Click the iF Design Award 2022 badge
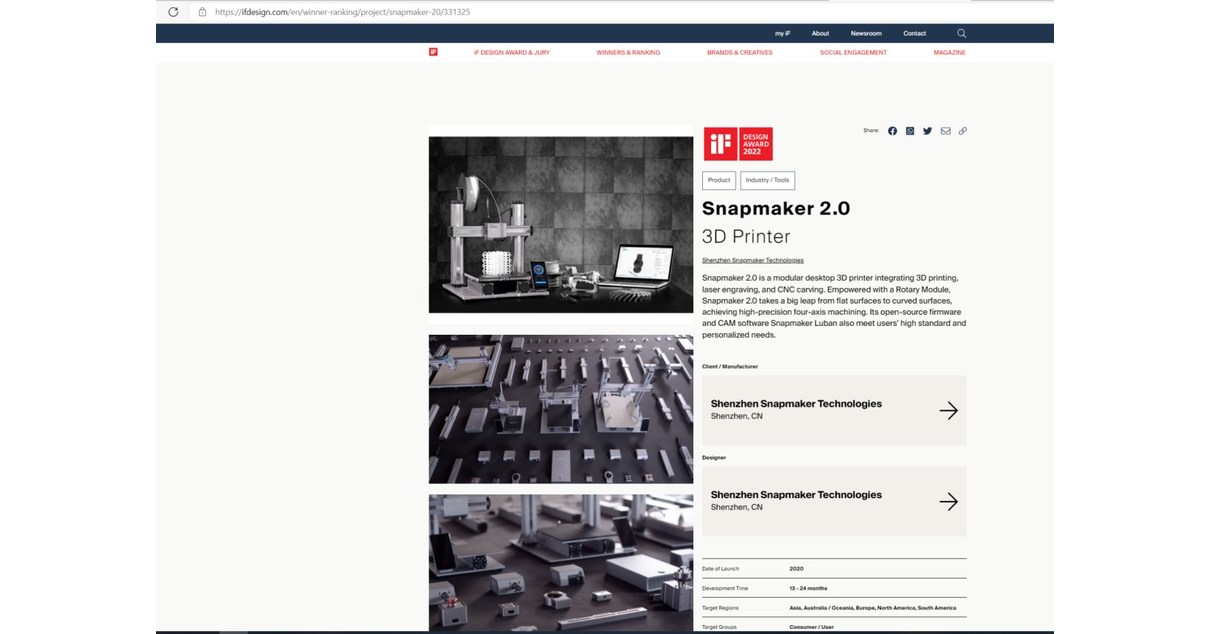The height and width of the screenshot is (634, 1210). tap(738, 143)
